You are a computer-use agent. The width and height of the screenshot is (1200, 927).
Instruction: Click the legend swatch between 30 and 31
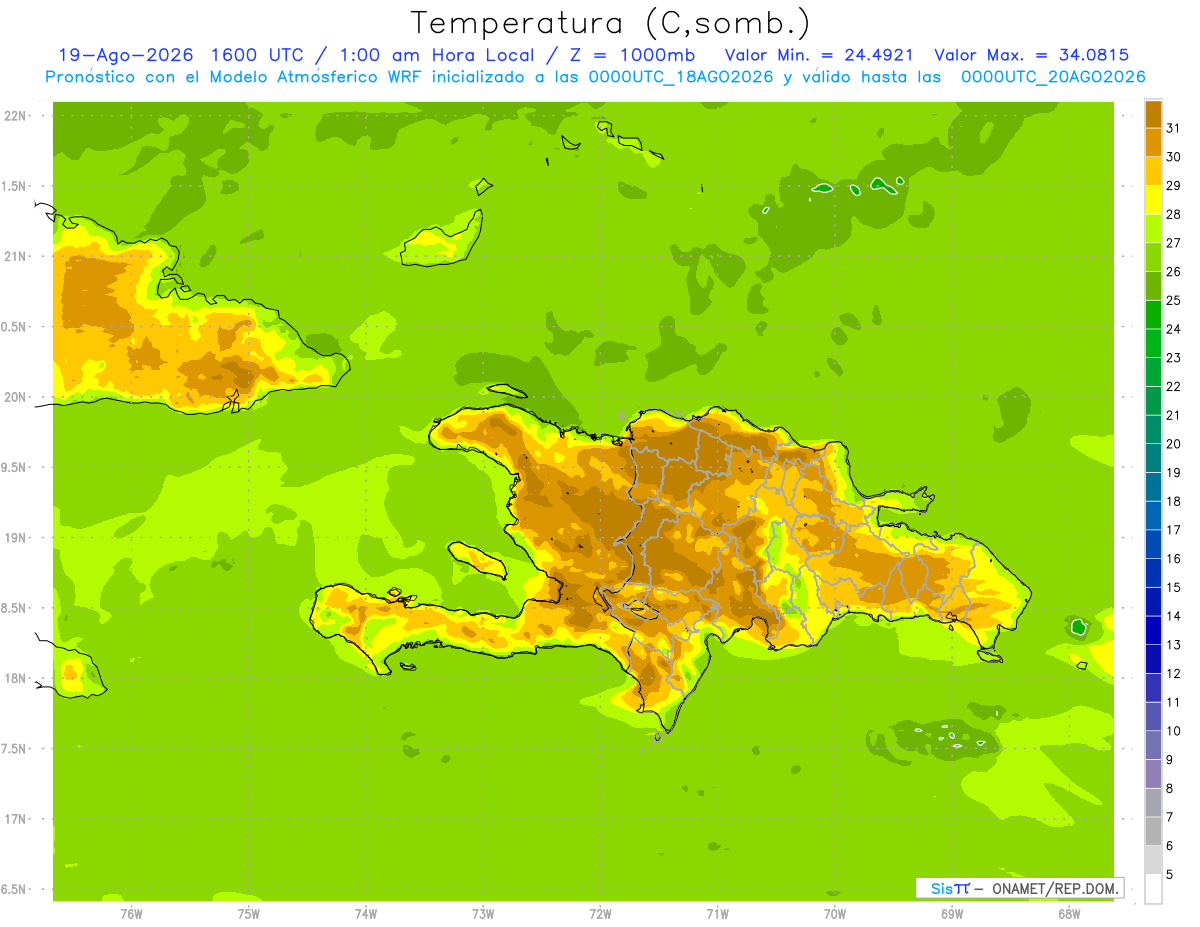[x=1153, y=143]
